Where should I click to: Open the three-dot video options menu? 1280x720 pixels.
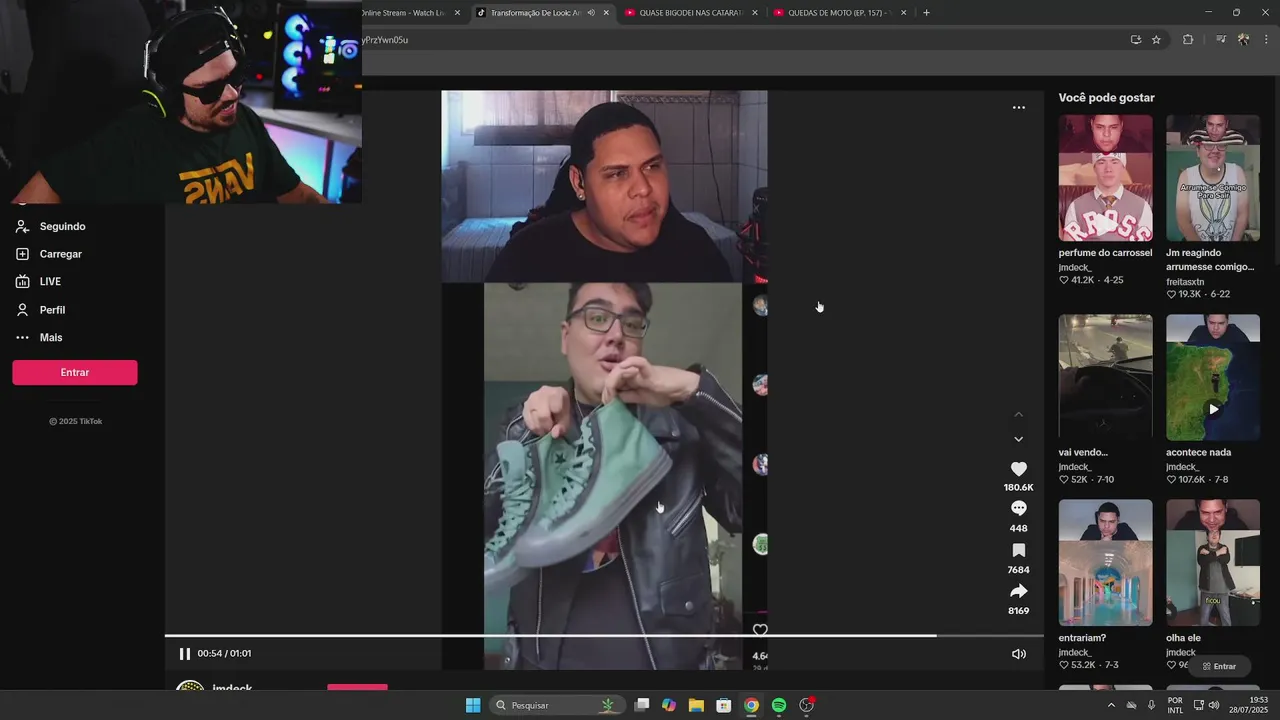(1018, 107)
